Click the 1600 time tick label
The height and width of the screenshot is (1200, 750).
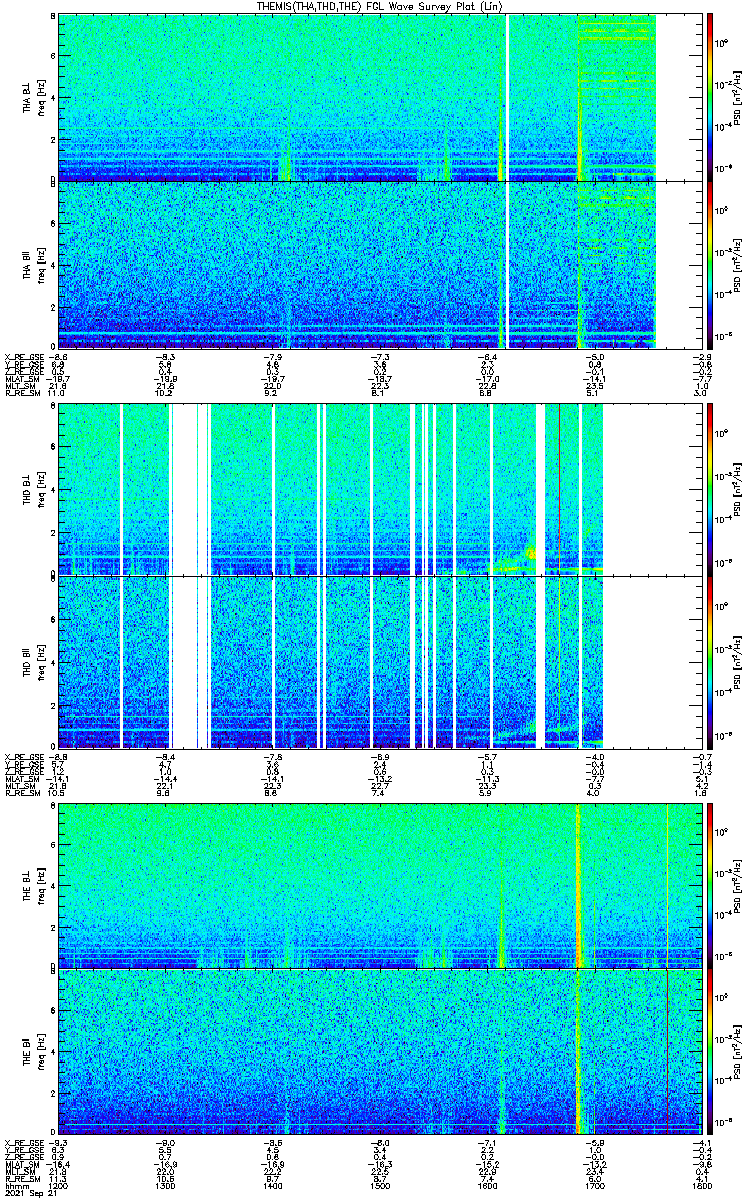[x=487, y=1186]
